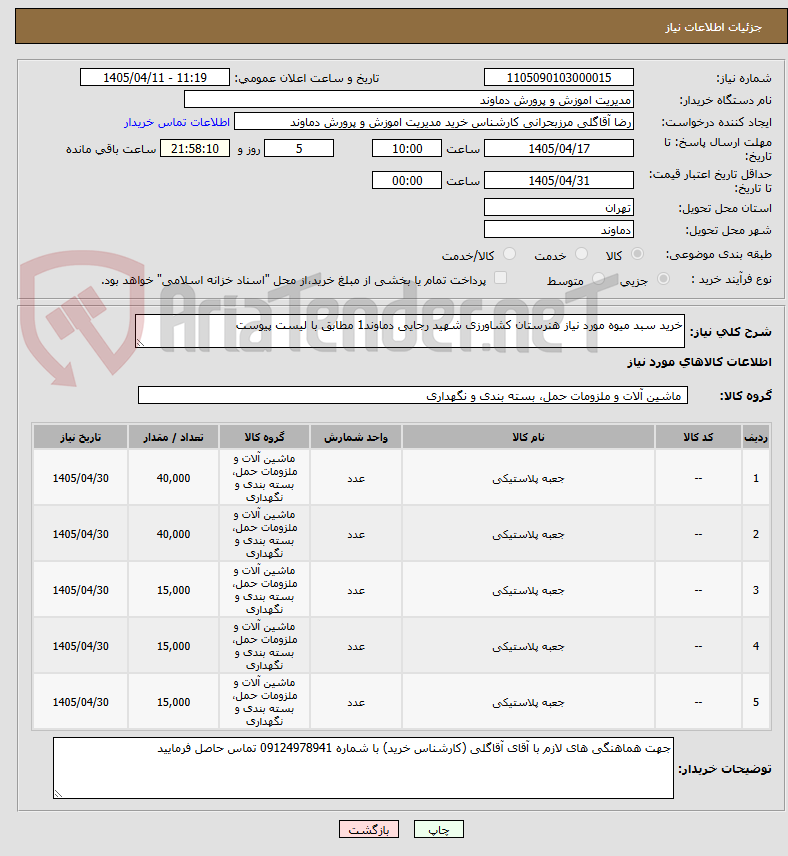Click the announcement date field 1405/04/11 - 11:19

pos(155,78)
